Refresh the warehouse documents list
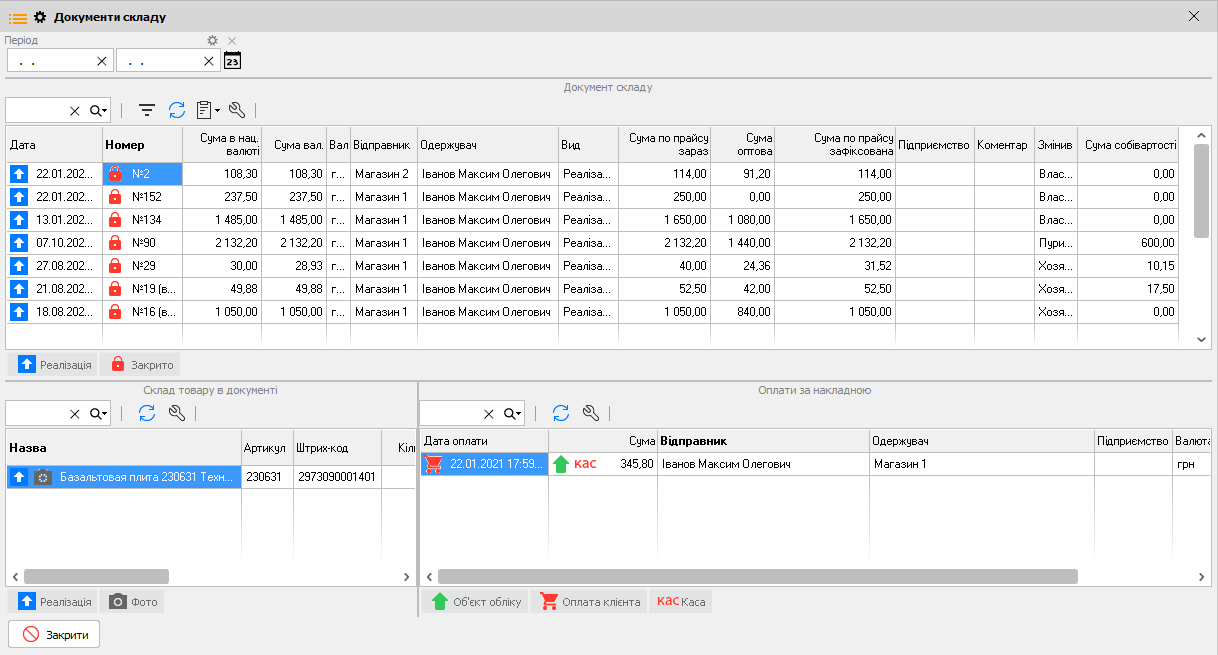This screenshot has height=655, width=1218. click(x=177, y=111)
